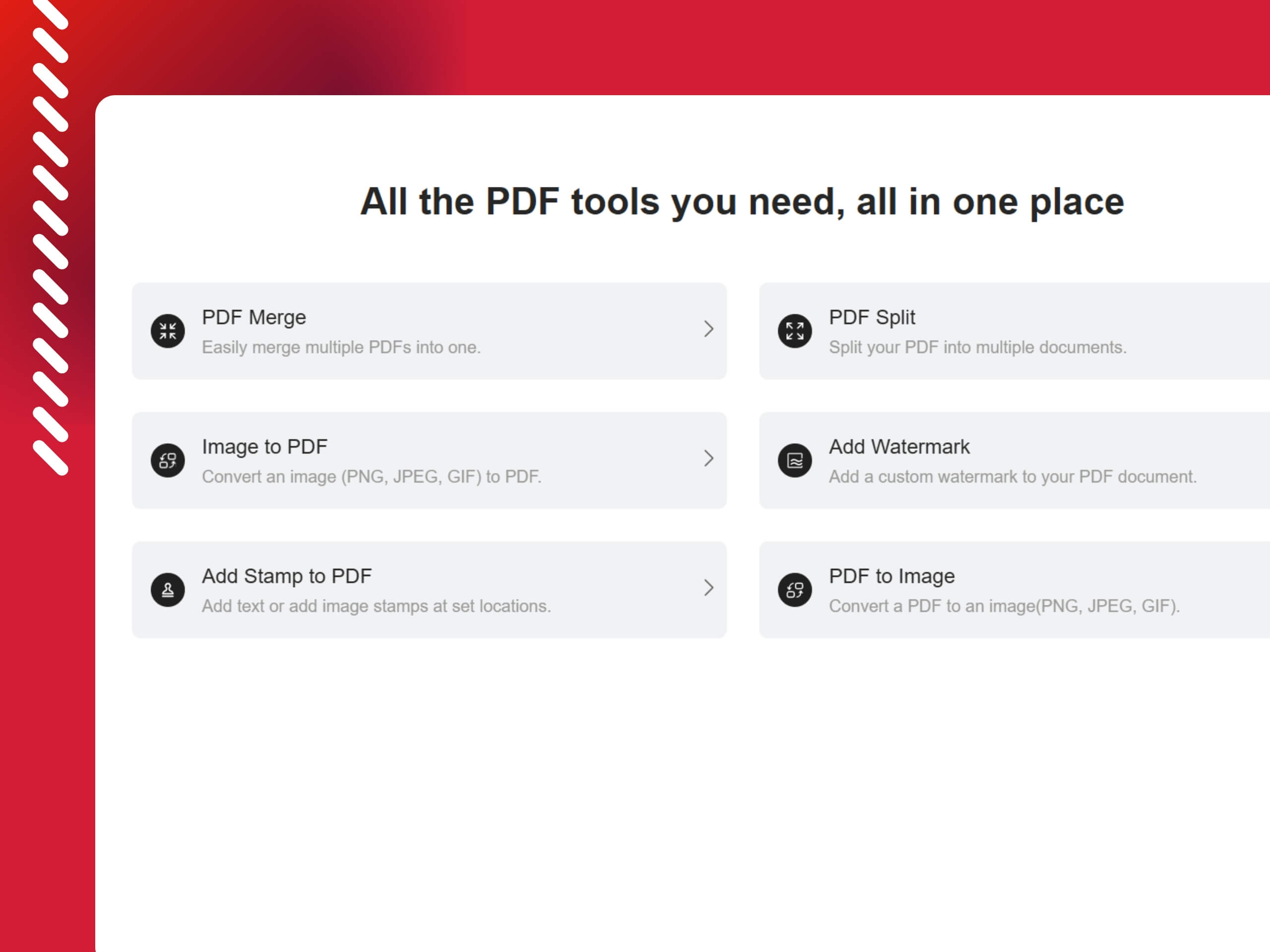1270x952 pixels.
Task: Click 'Easily merge multiple PDFs into one.' text
Action: click(341, 347)
